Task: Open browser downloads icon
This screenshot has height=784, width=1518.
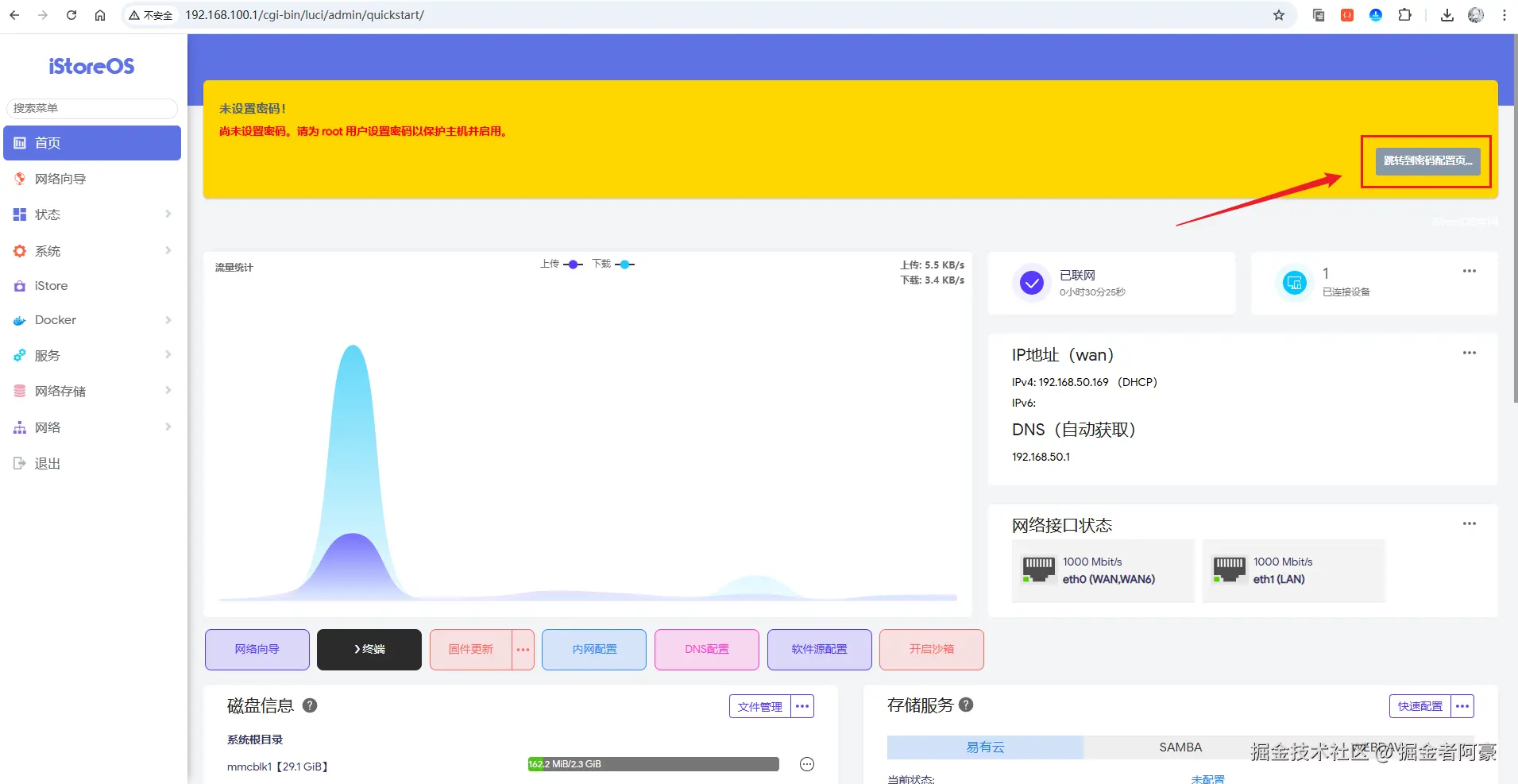Action: 1447,15
